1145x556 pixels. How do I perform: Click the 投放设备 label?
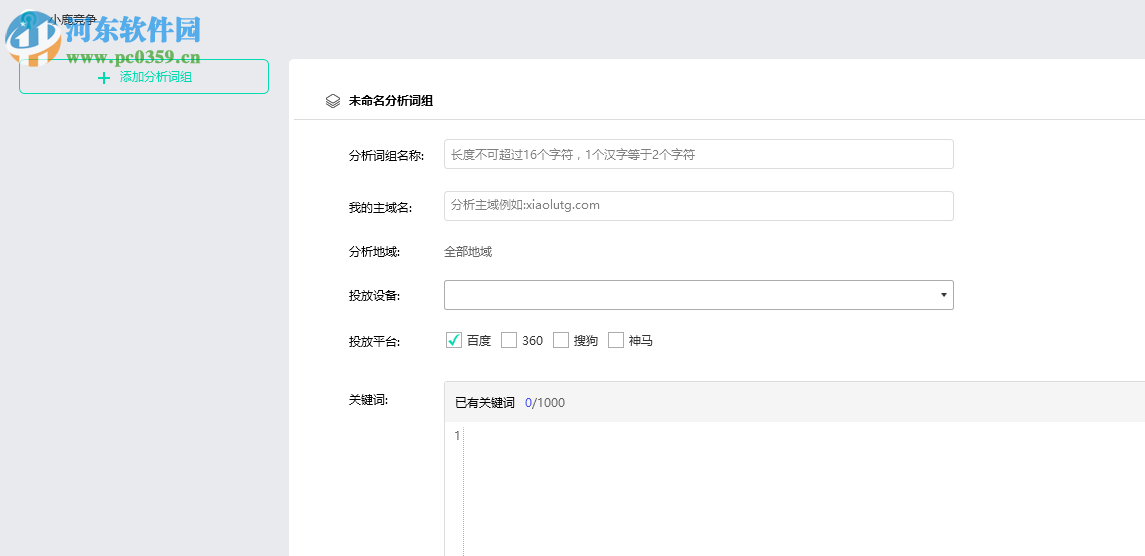click(x=375, y=296)
